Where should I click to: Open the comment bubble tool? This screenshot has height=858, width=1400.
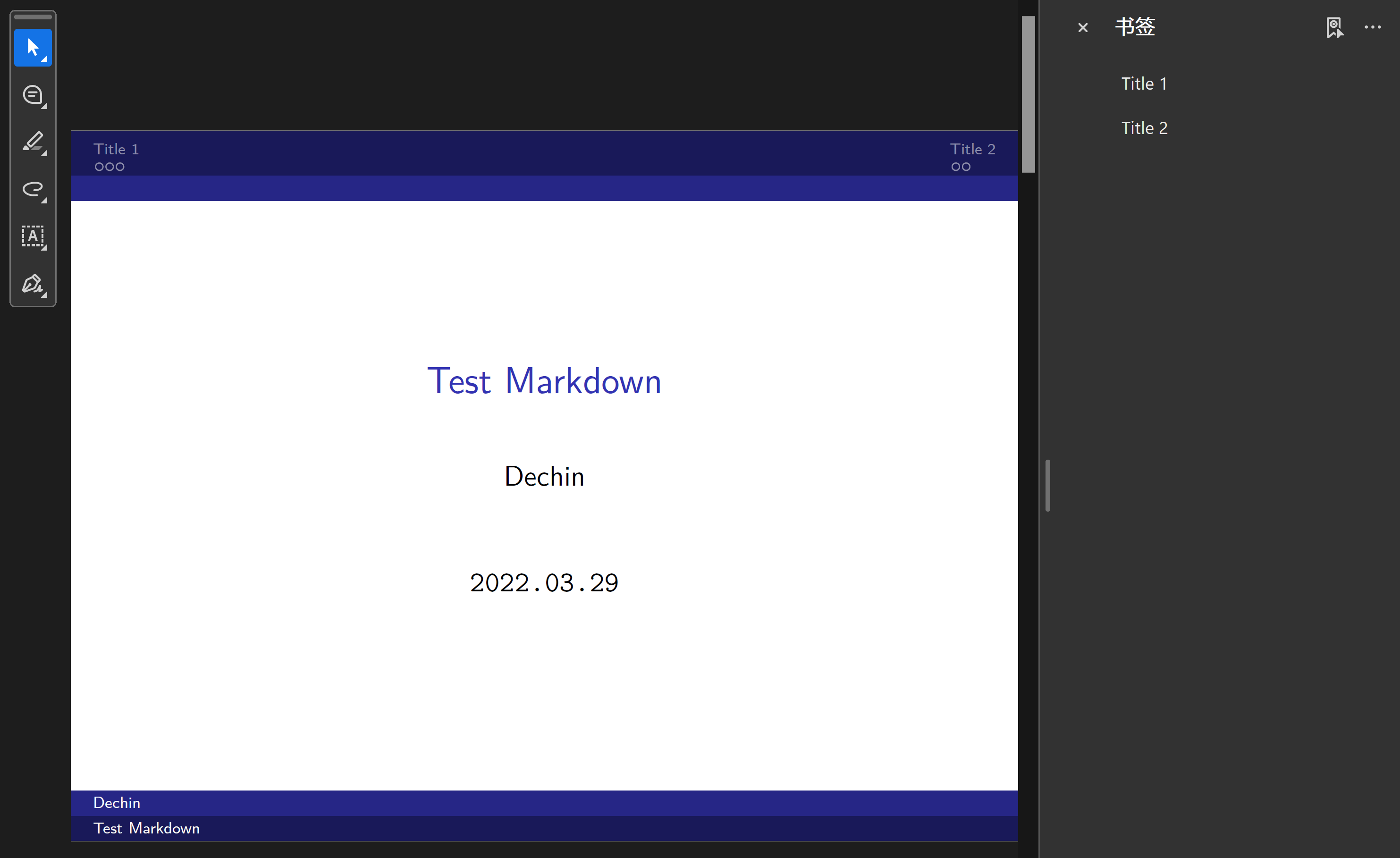pos(33,95)
